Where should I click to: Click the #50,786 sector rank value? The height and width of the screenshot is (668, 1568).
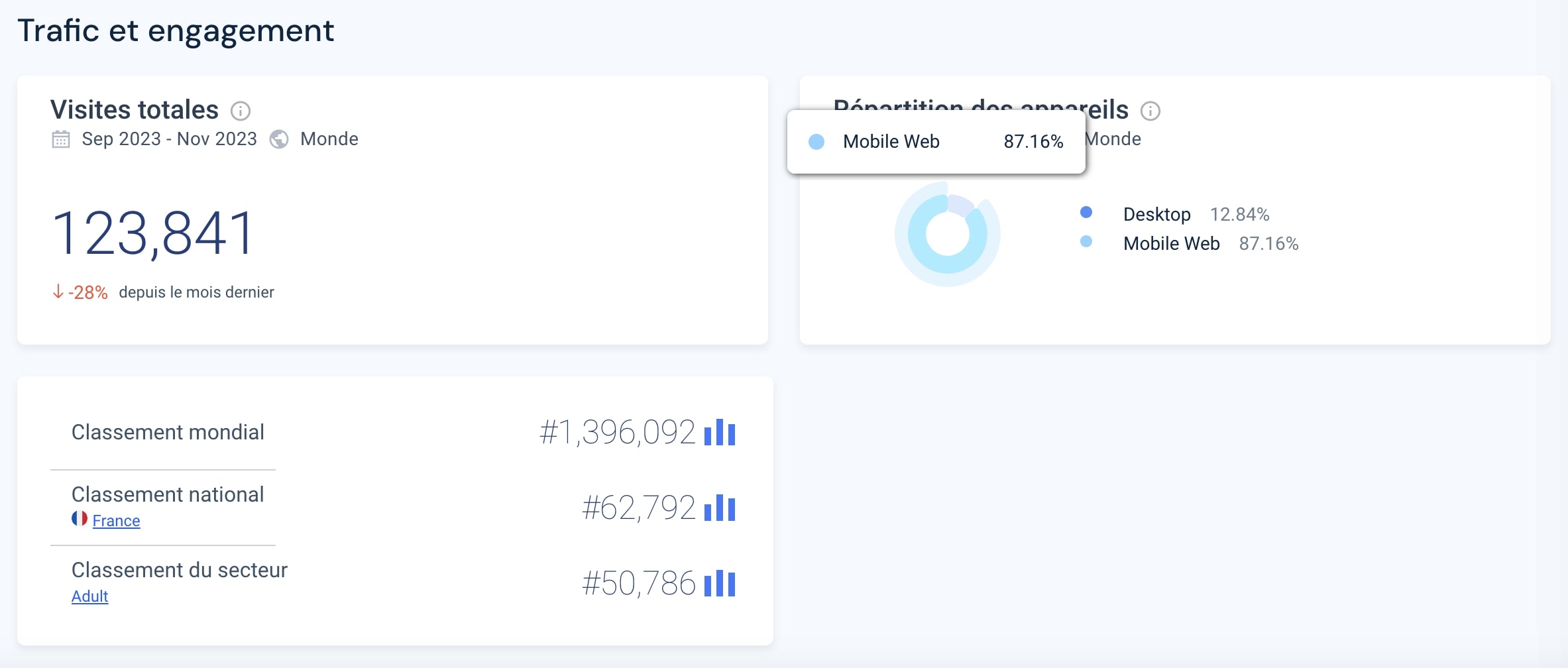639,584
